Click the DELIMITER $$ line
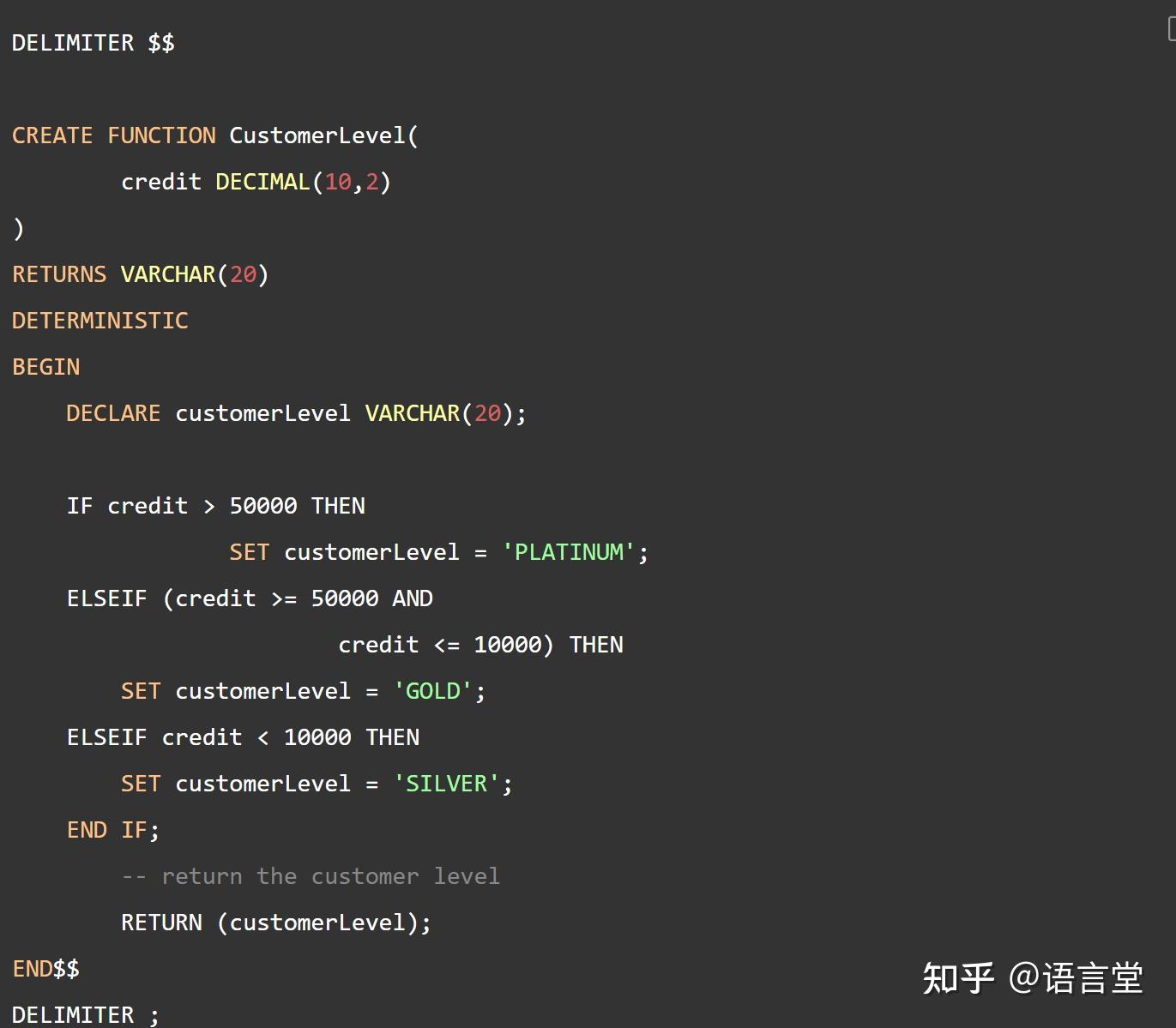Viewport: 1176px width, 1028px height. (91, 42)
